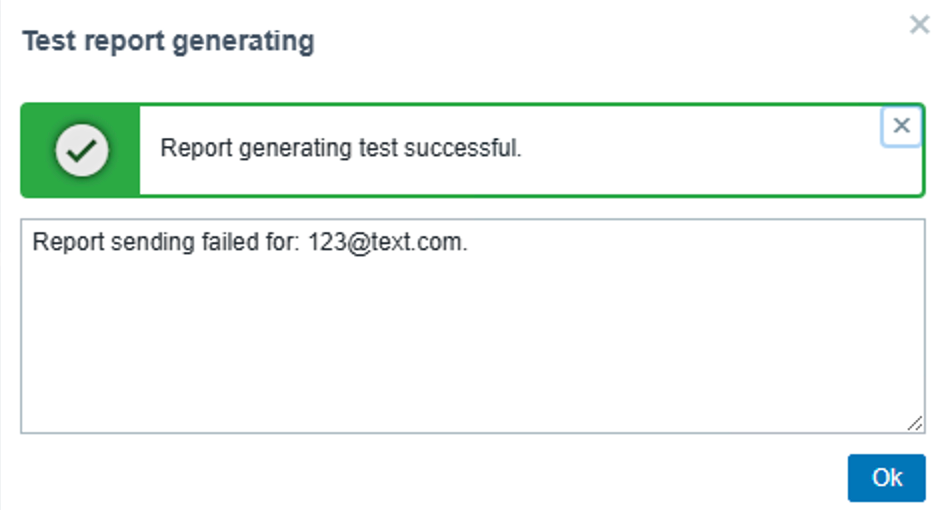Click the 'Report generating test successful.' message
This screenshot has height=510, width=944.
coord(341,150)
